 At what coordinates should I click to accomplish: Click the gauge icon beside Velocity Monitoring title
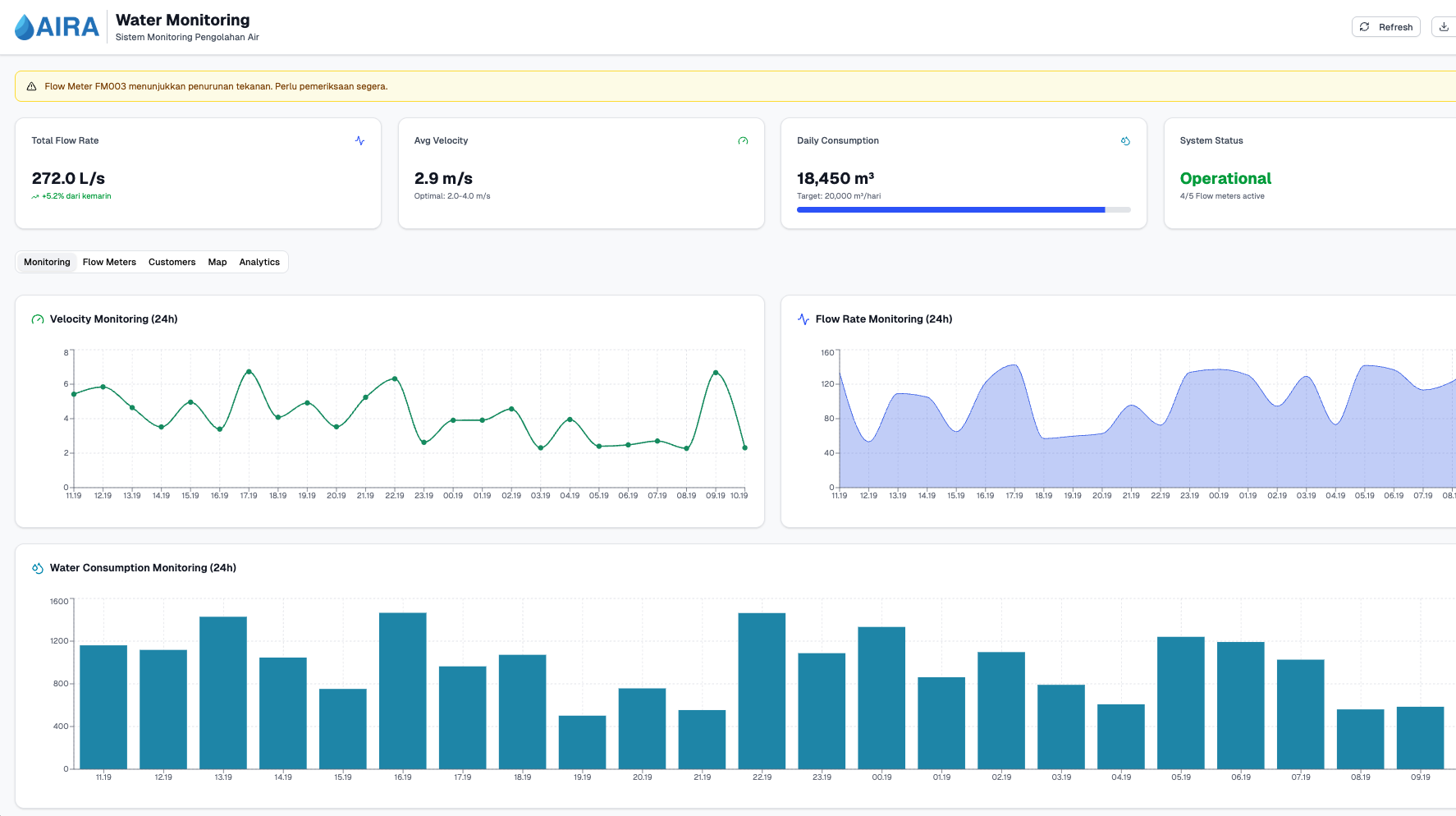click(37, 319)
